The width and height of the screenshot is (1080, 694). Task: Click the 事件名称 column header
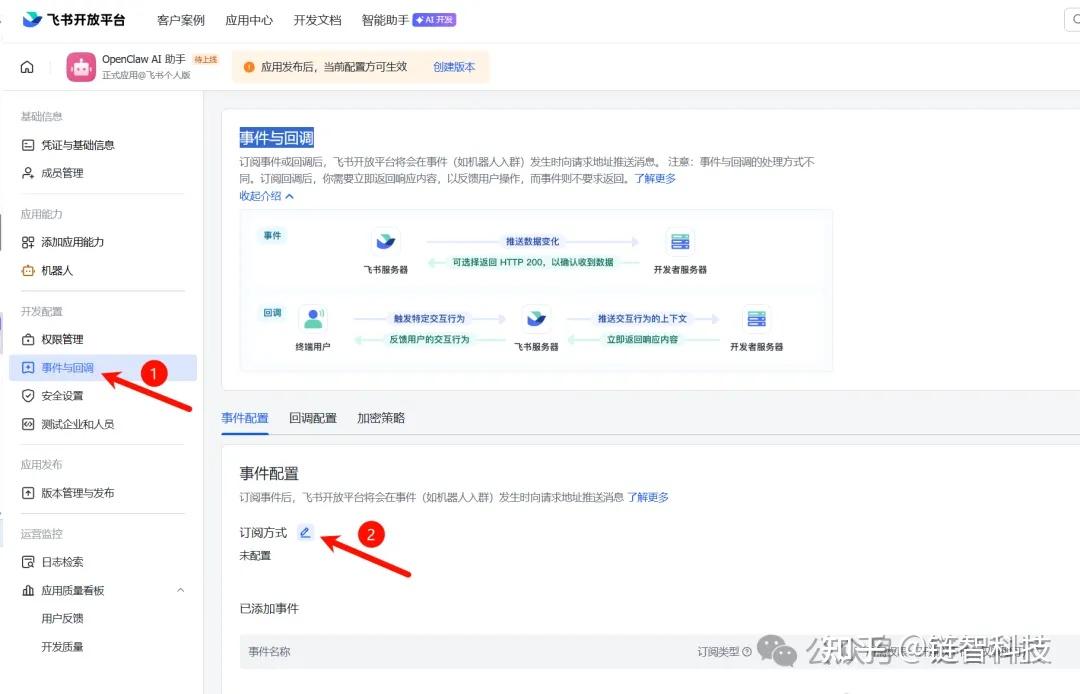(269, 651)
